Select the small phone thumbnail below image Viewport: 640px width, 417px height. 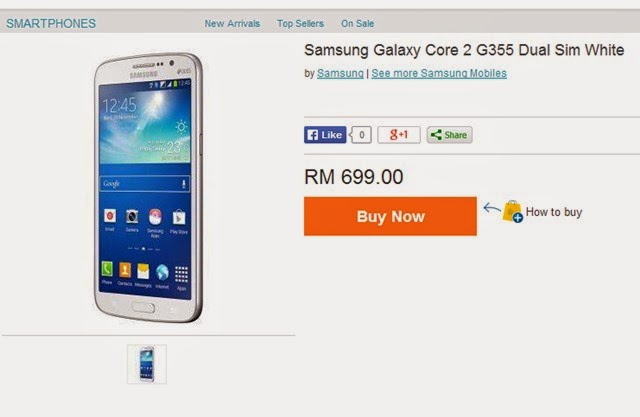point(147,364)
